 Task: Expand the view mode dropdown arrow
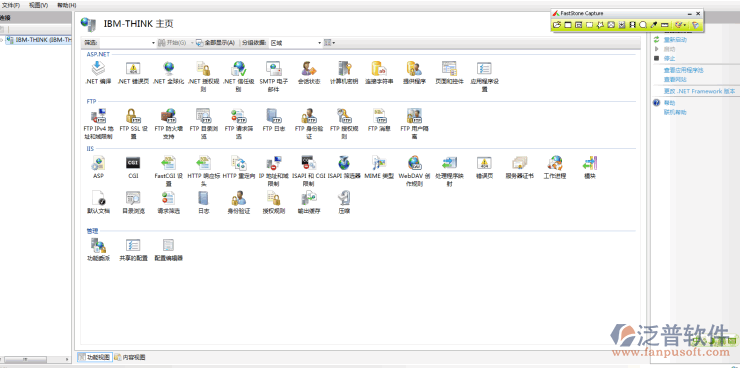pos(334,43)
